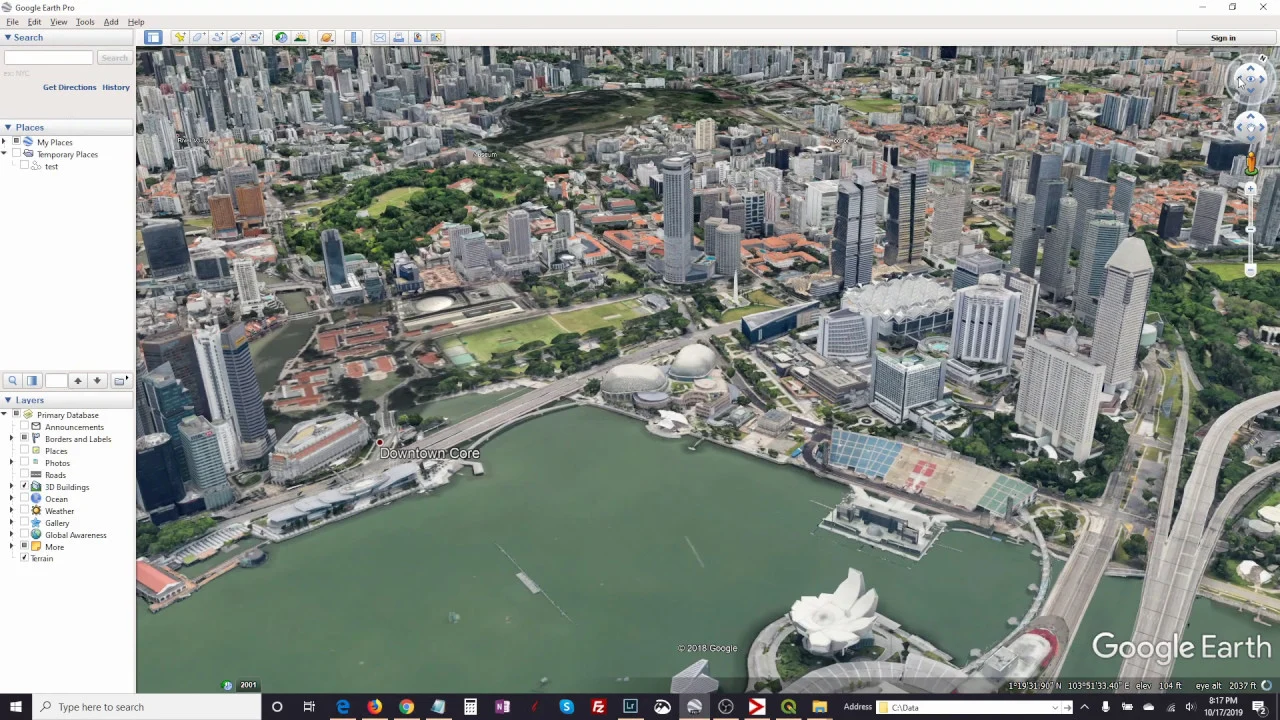Viewport: 1280px width, 720px height.
Task: Launch FileZilla from the taskbar
Action: [598, 707]
